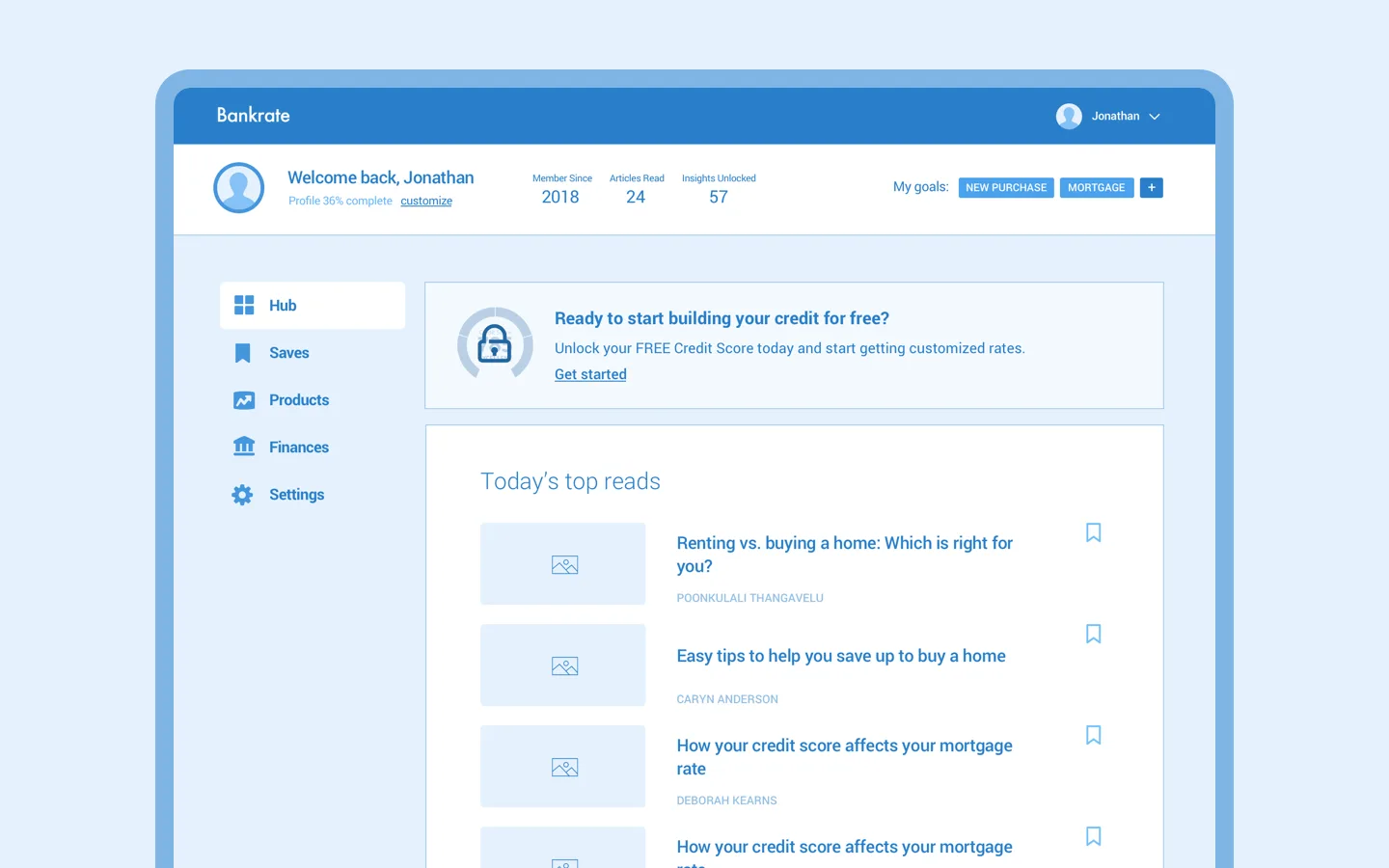Viewport: 1389px width, 868px height.
Task: Bookmark the Easy tips to save article
Action: click(x=1093, y=634)
